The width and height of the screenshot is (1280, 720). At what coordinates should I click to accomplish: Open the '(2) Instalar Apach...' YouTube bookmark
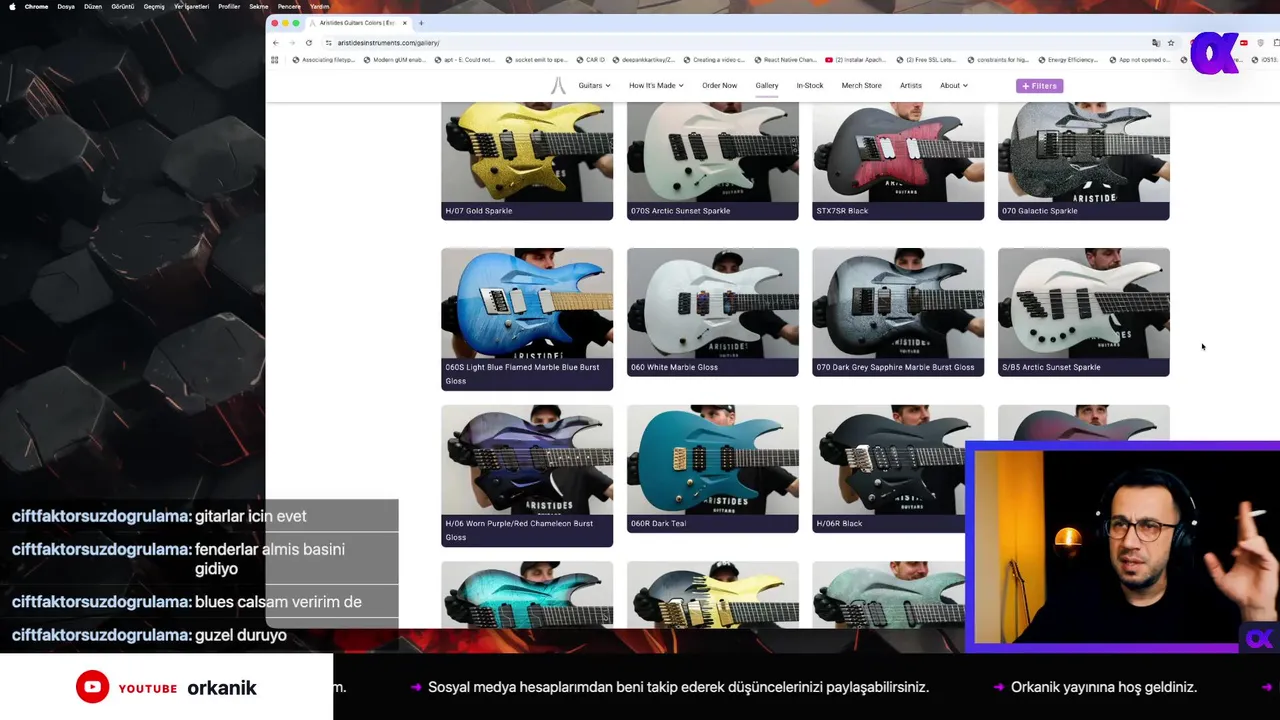tap(856, 60)
